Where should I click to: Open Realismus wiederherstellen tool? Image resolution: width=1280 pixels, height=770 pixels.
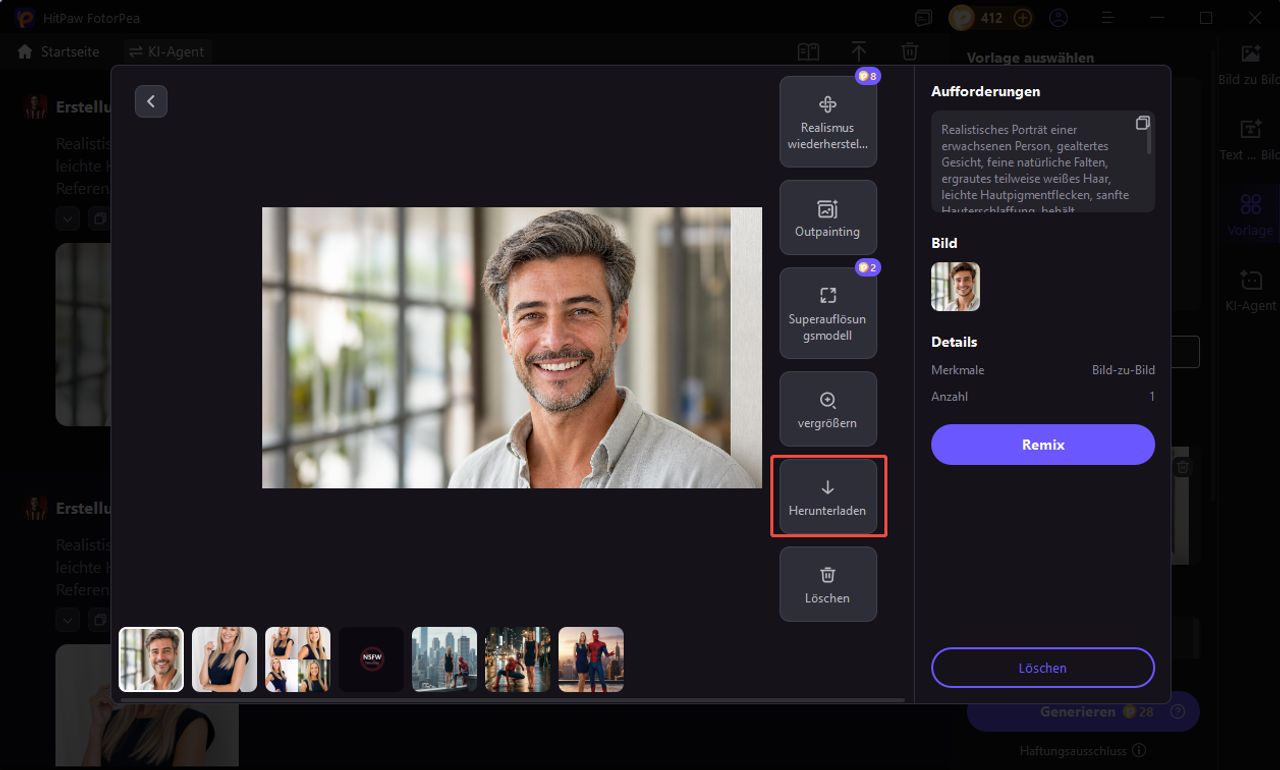tap(828, 122)
